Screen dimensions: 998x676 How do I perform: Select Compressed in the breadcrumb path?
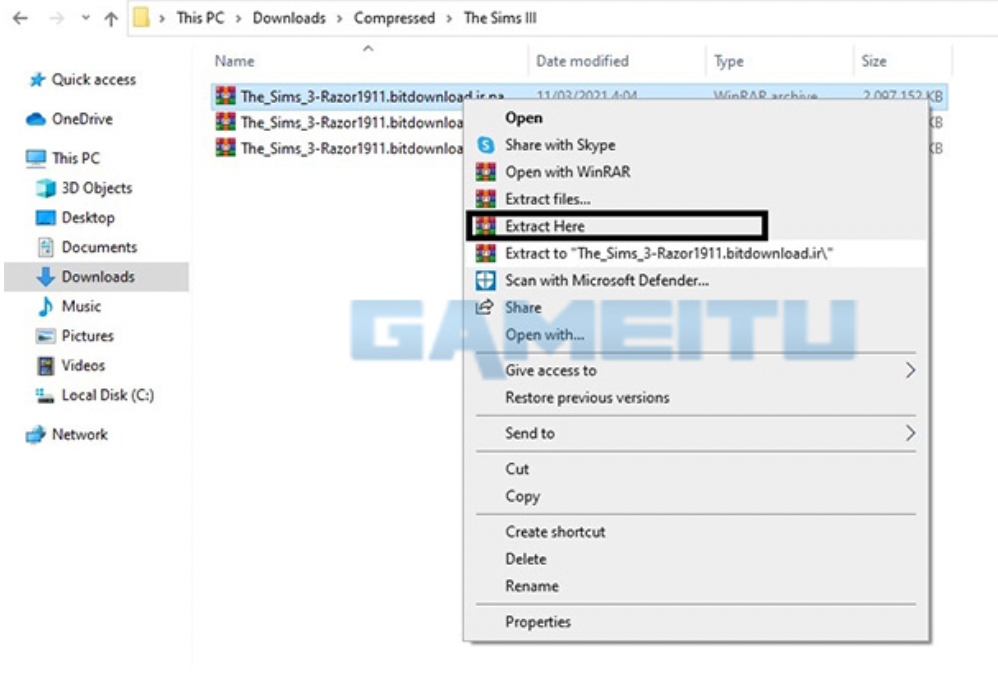394,18
